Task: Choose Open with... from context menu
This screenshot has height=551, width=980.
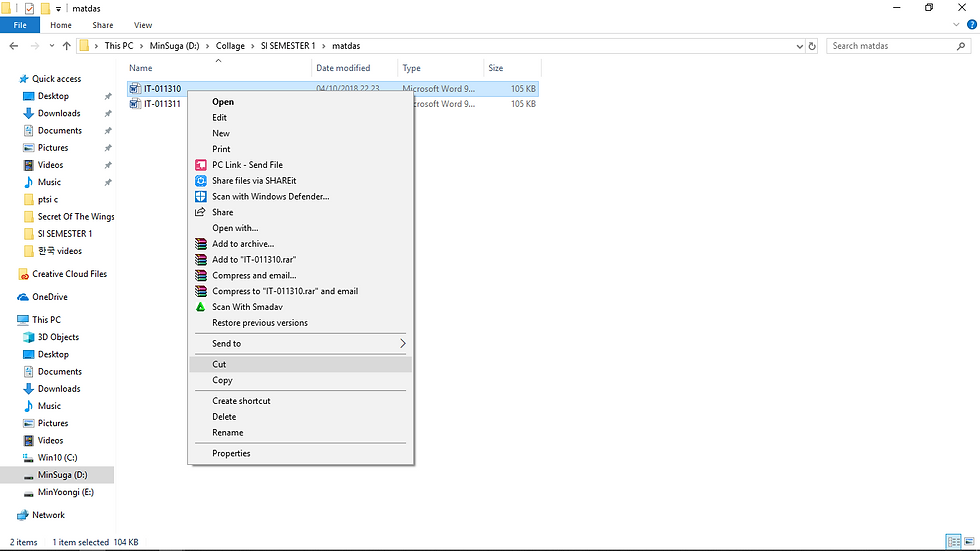Action: (x=300, y=228)
